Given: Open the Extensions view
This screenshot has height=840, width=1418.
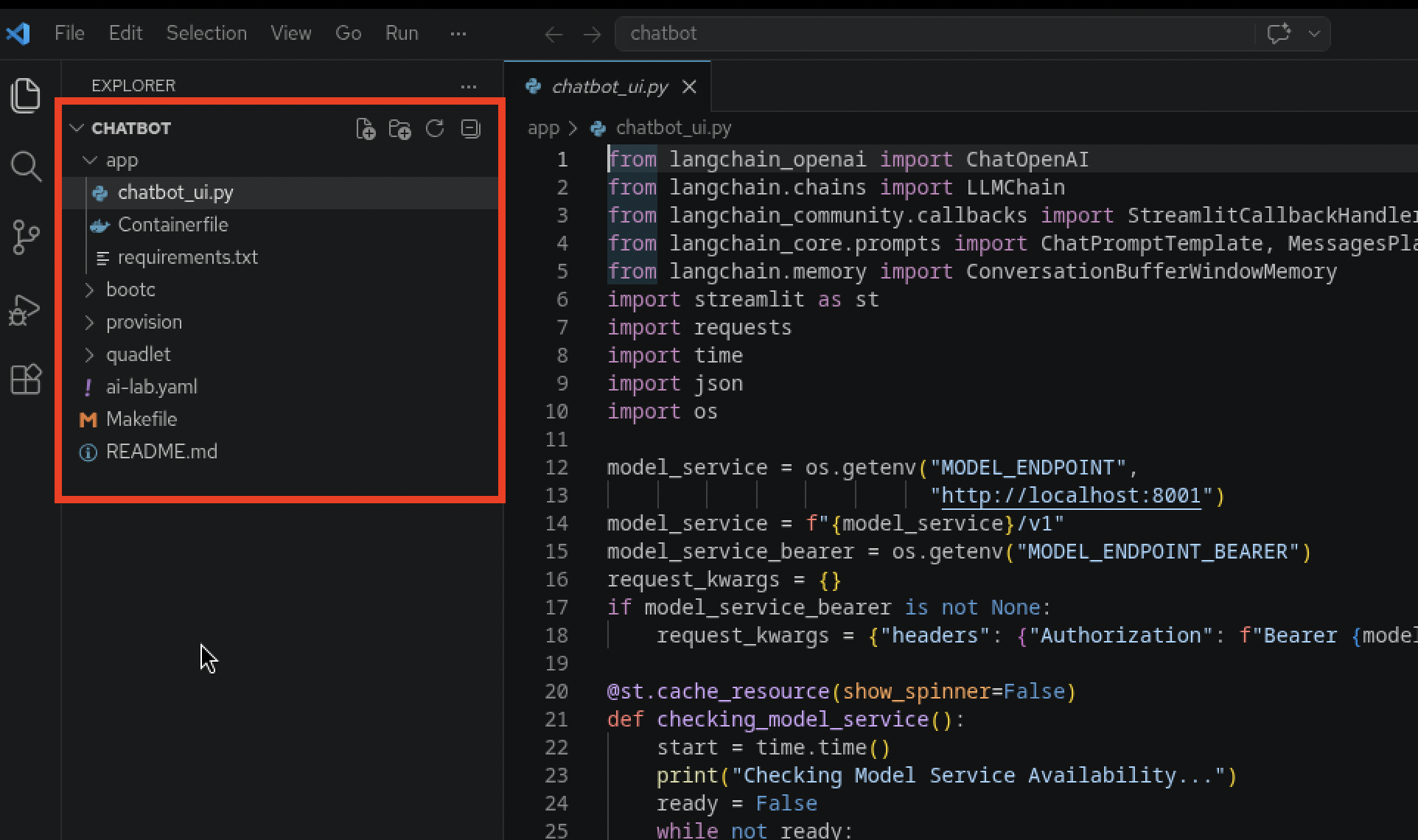Looking at the screenshot, I should click(26, 380).
